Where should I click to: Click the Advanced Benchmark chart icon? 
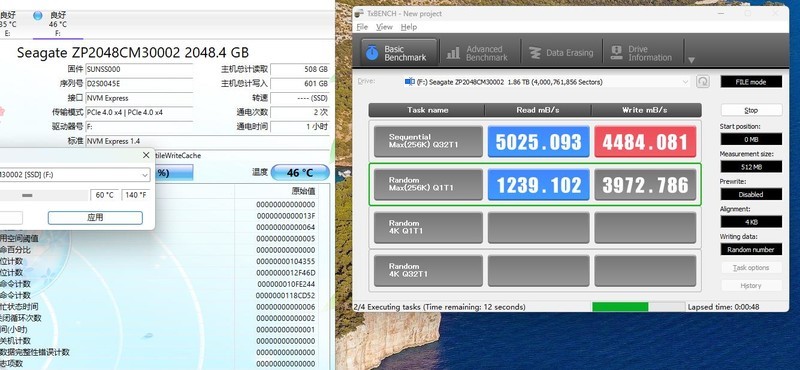(x=453, y=53)
